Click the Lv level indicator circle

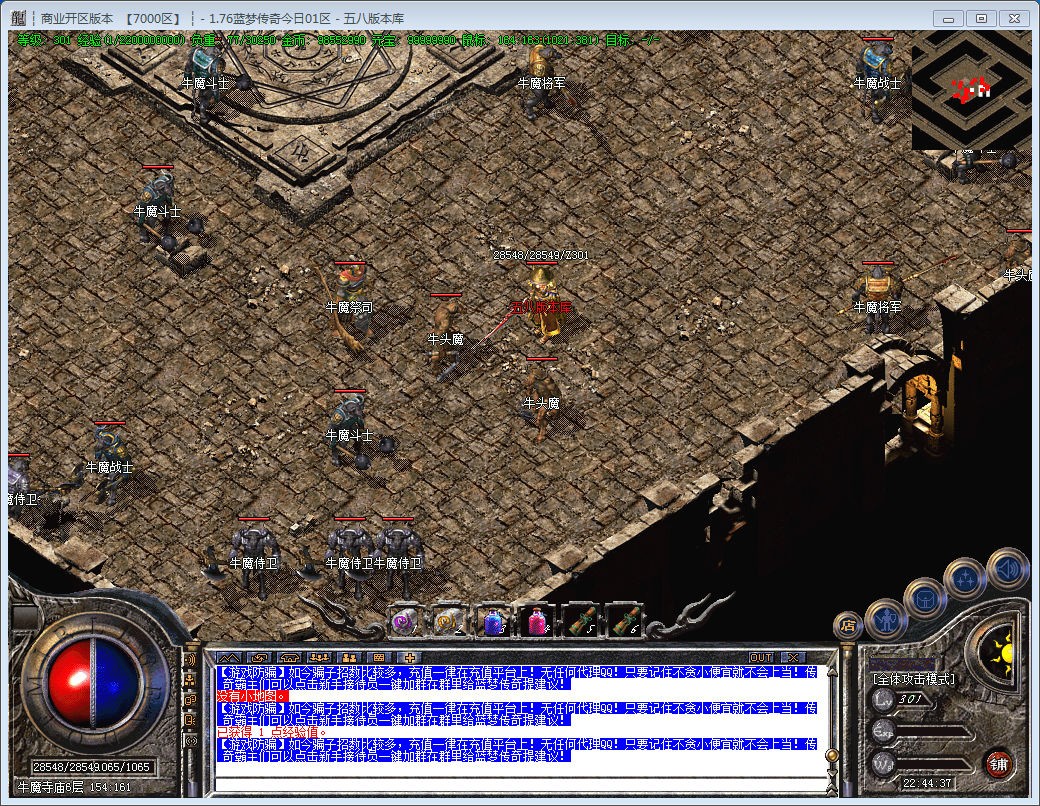point(883,700)
